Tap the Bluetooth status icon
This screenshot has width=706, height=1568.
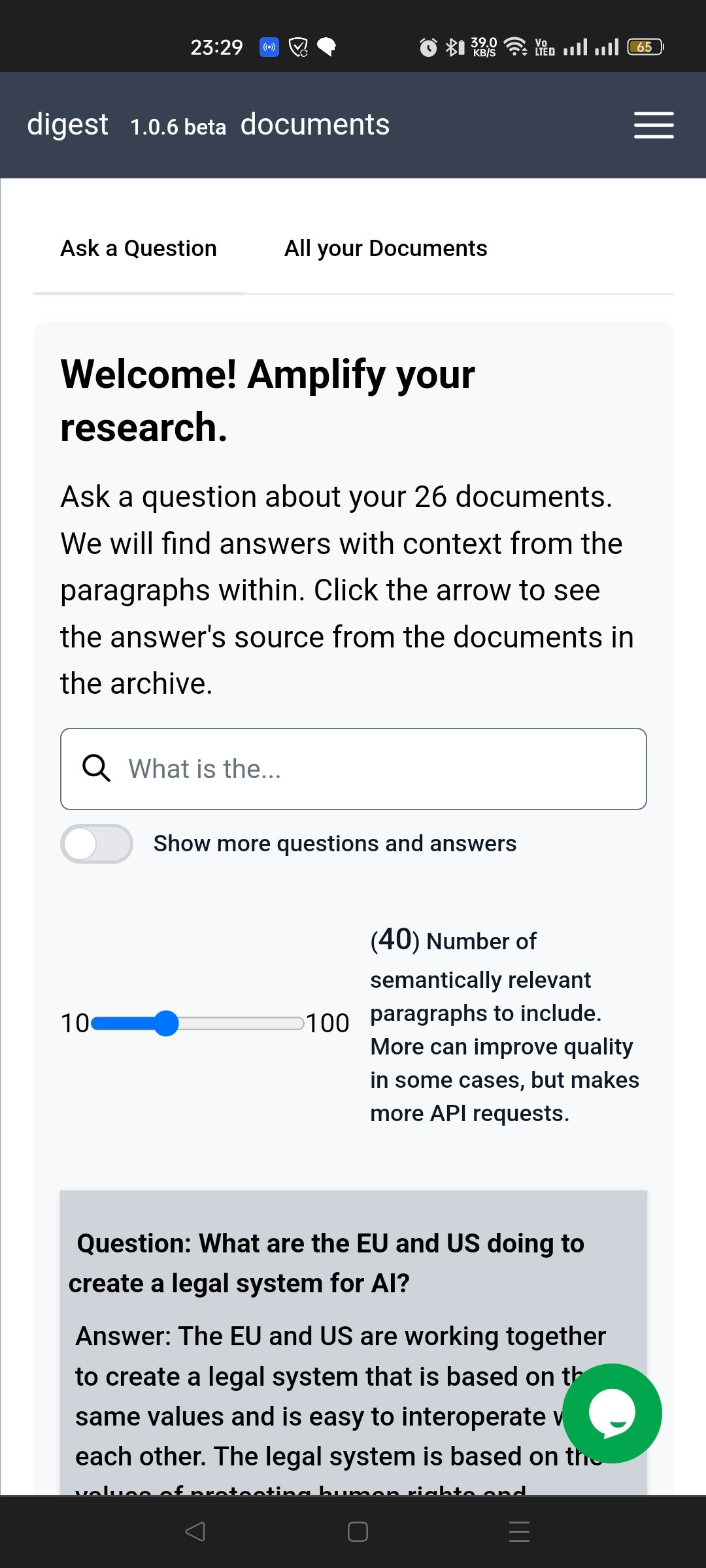(454, 47)
